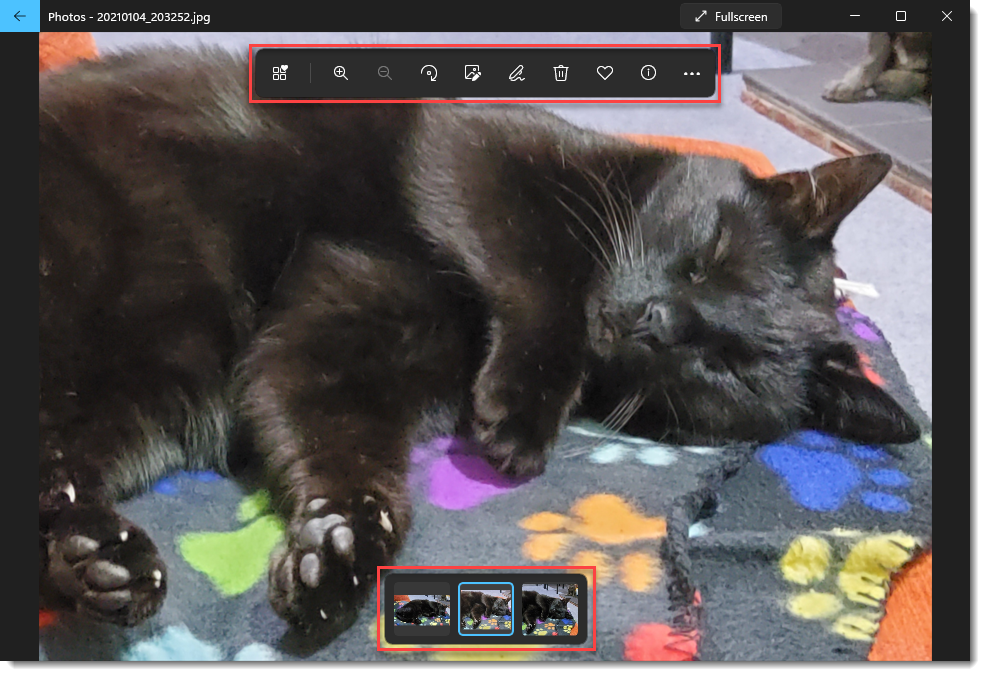The image size is (985, 676).
Task: Select the first filmstrip thumbnail
Action: pyautogui.click(x=421, y=607)
